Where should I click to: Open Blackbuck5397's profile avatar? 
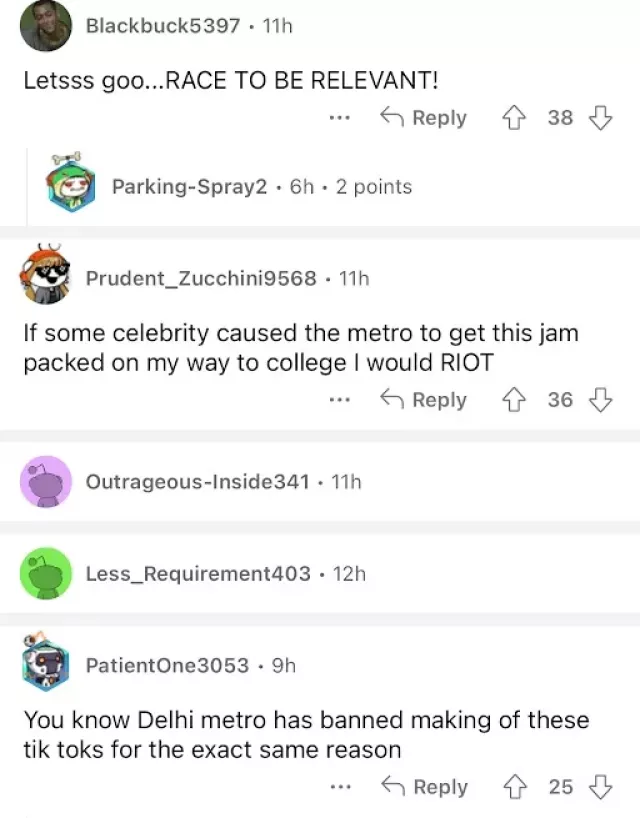click(46, 26)
